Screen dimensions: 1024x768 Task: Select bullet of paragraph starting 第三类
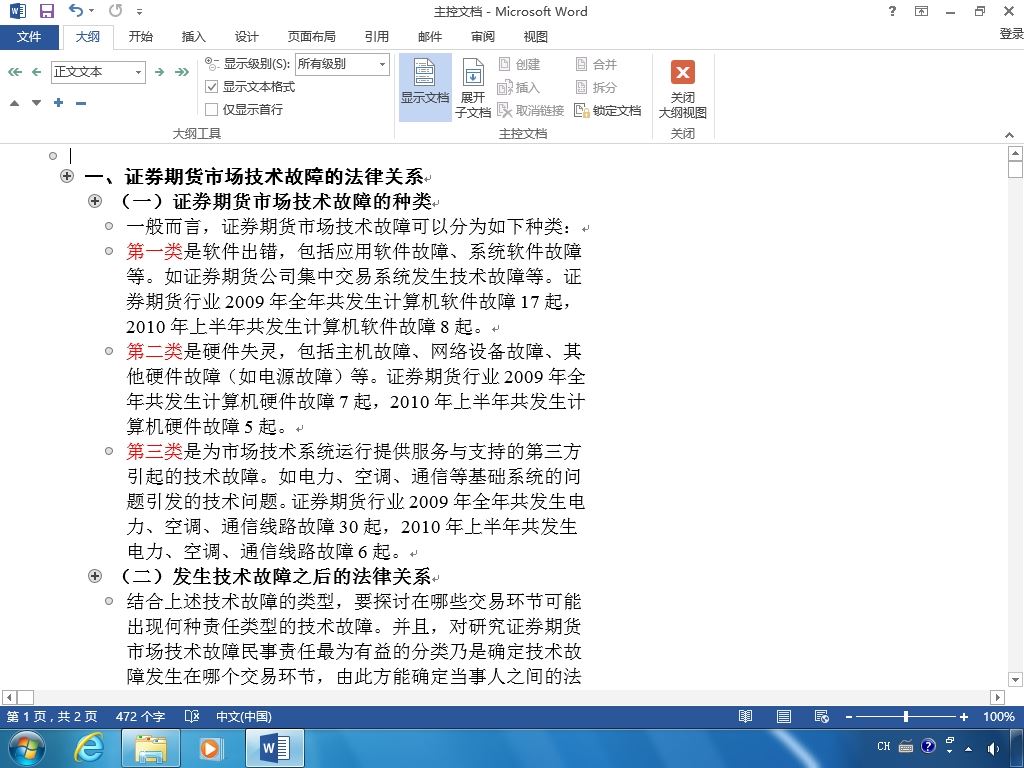(109, 451)
